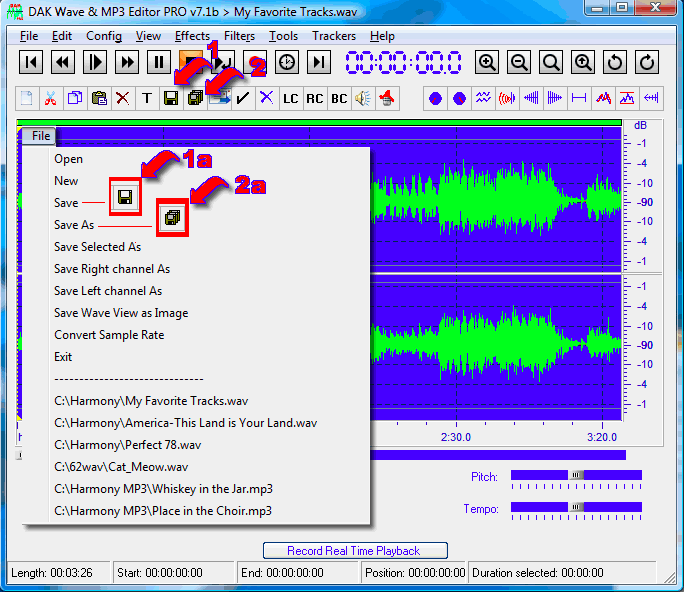This screenshot has height=592, width=684.
Task: Click the wavy lines effect icon
Action: (483, 98)
